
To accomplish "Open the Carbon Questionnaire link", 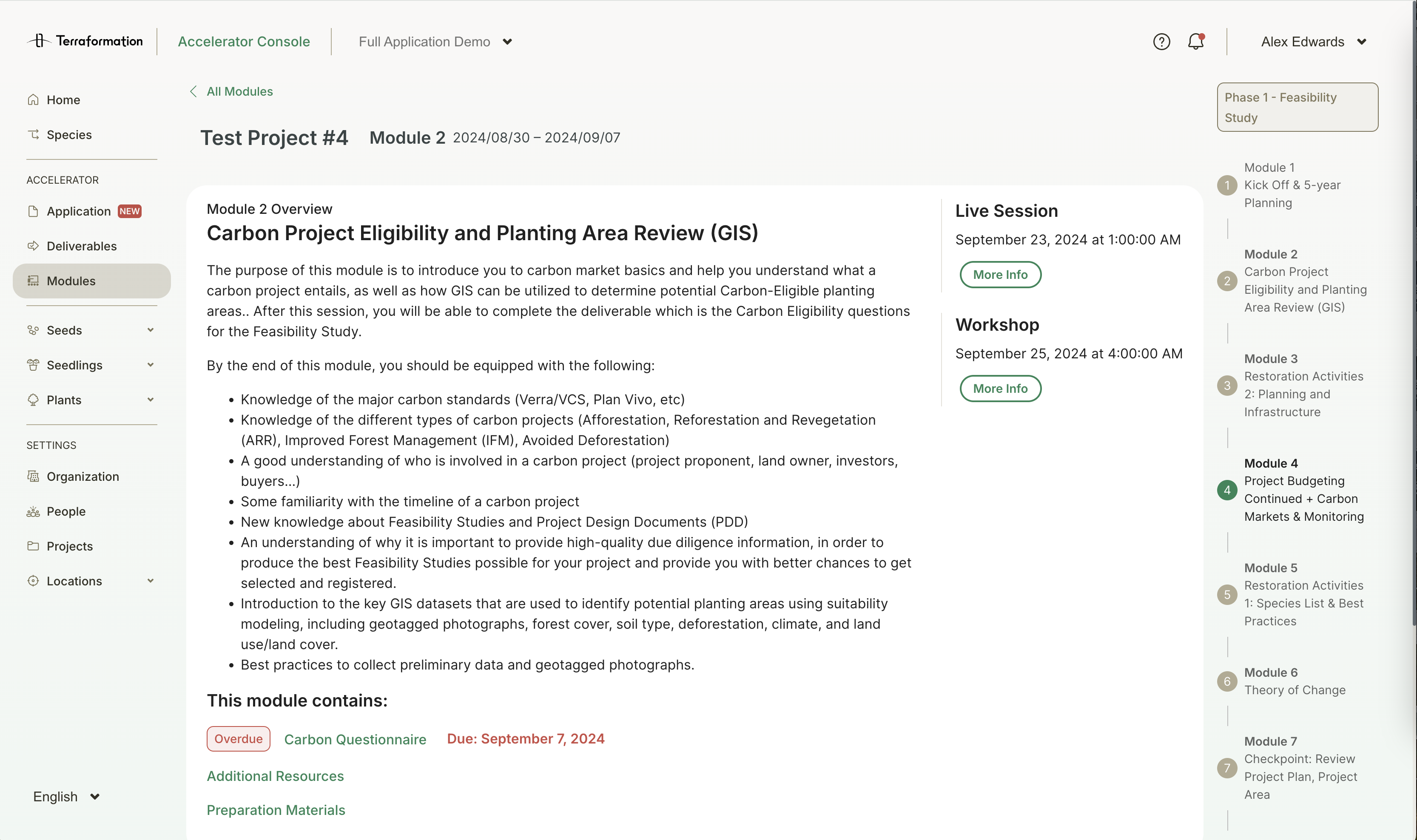I will pyautogui.click(x=355, y=739).
